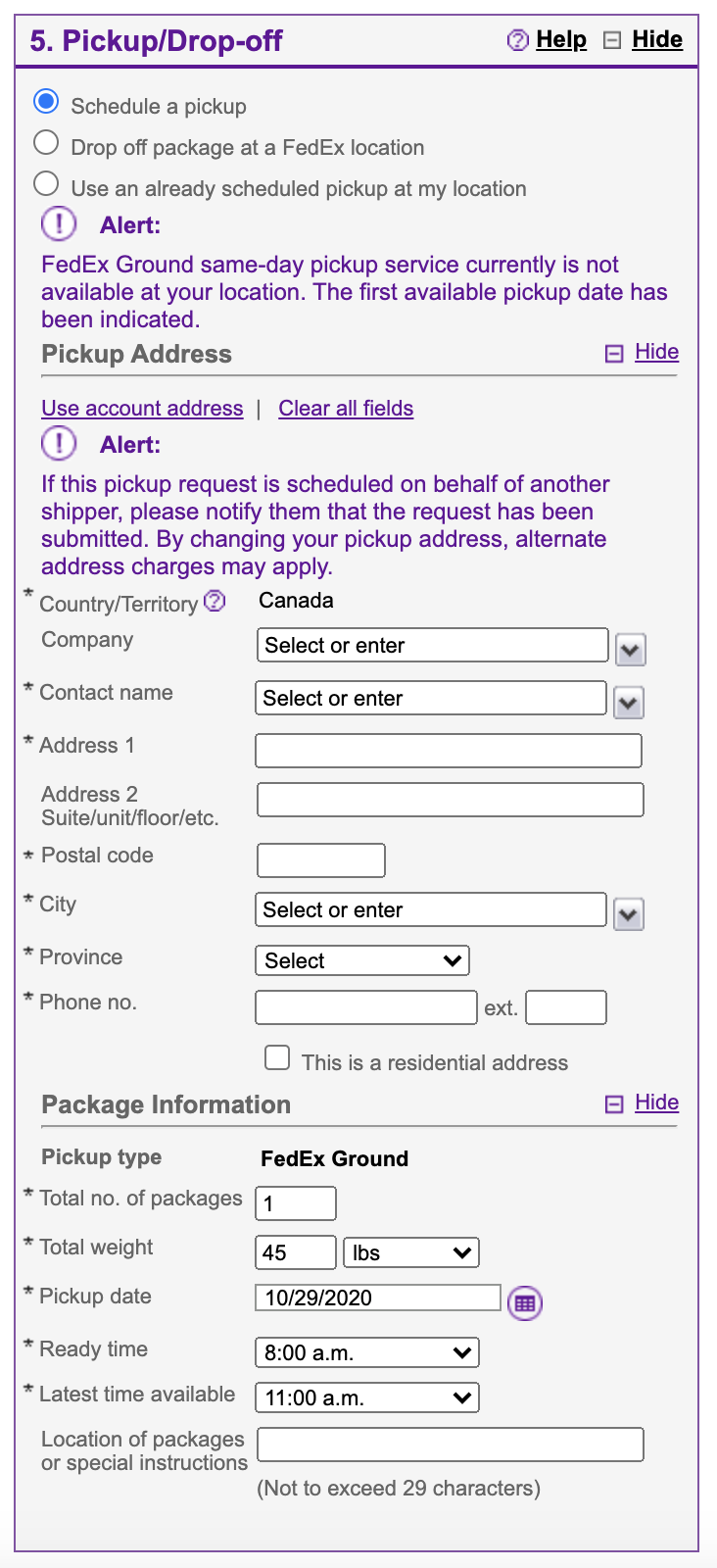Click minus icon beside Package Information Hide
The image size is (717, 1568).
tap(614, 1104)
